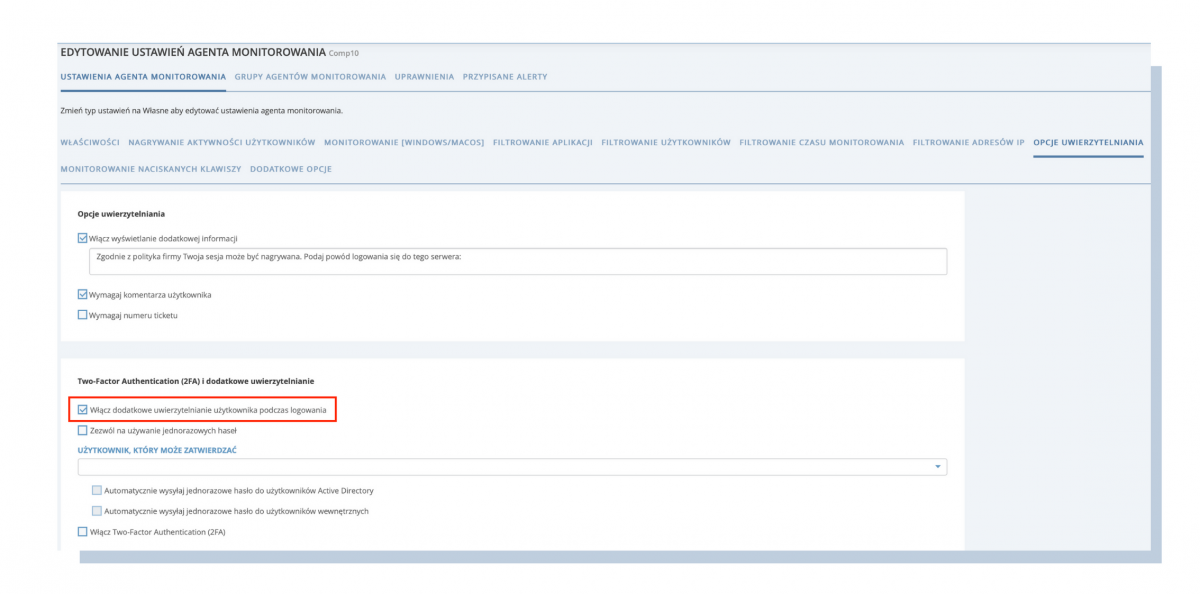Screen dimensions: 1200x594
Task: Open the Uprawnienia tab
Action: [x=424, y=77]
